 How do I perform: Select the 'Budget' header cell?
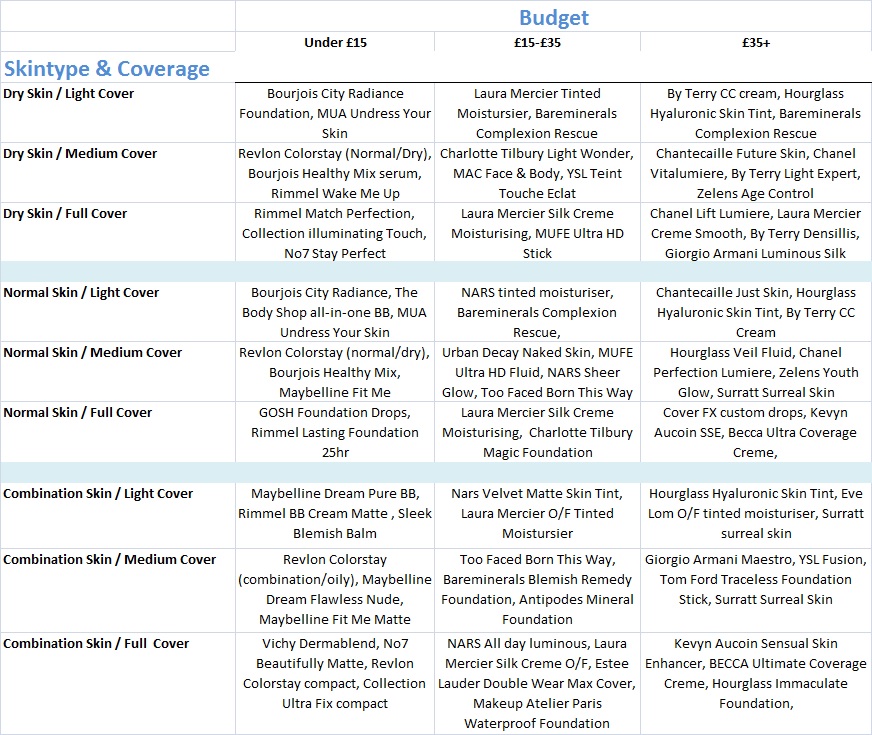click(553, 17)
